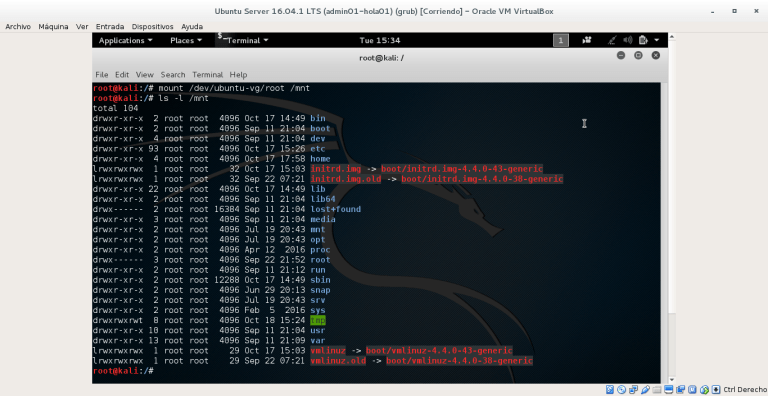This screenshot has width=768, height=396.
Task: Open the terminal window's Terminal menu
Action: [x=207, y=74]
